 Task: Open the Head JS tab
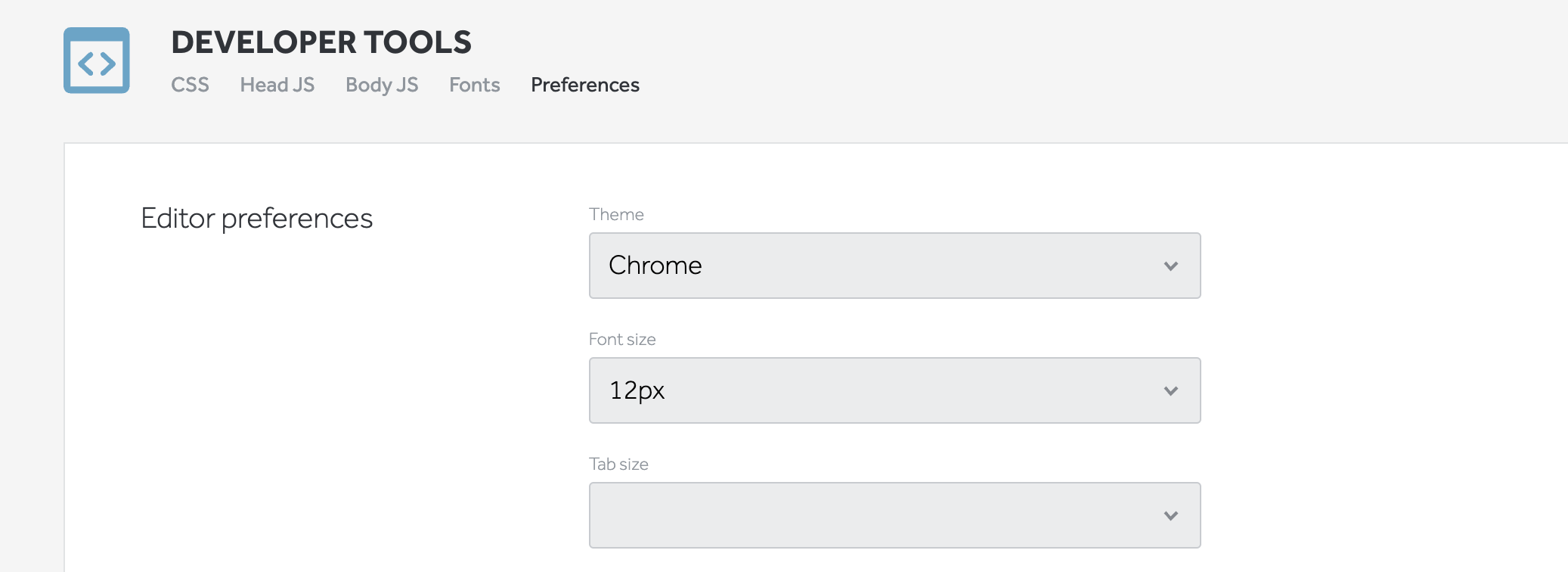pyautogui.click(x=277, y=85)
